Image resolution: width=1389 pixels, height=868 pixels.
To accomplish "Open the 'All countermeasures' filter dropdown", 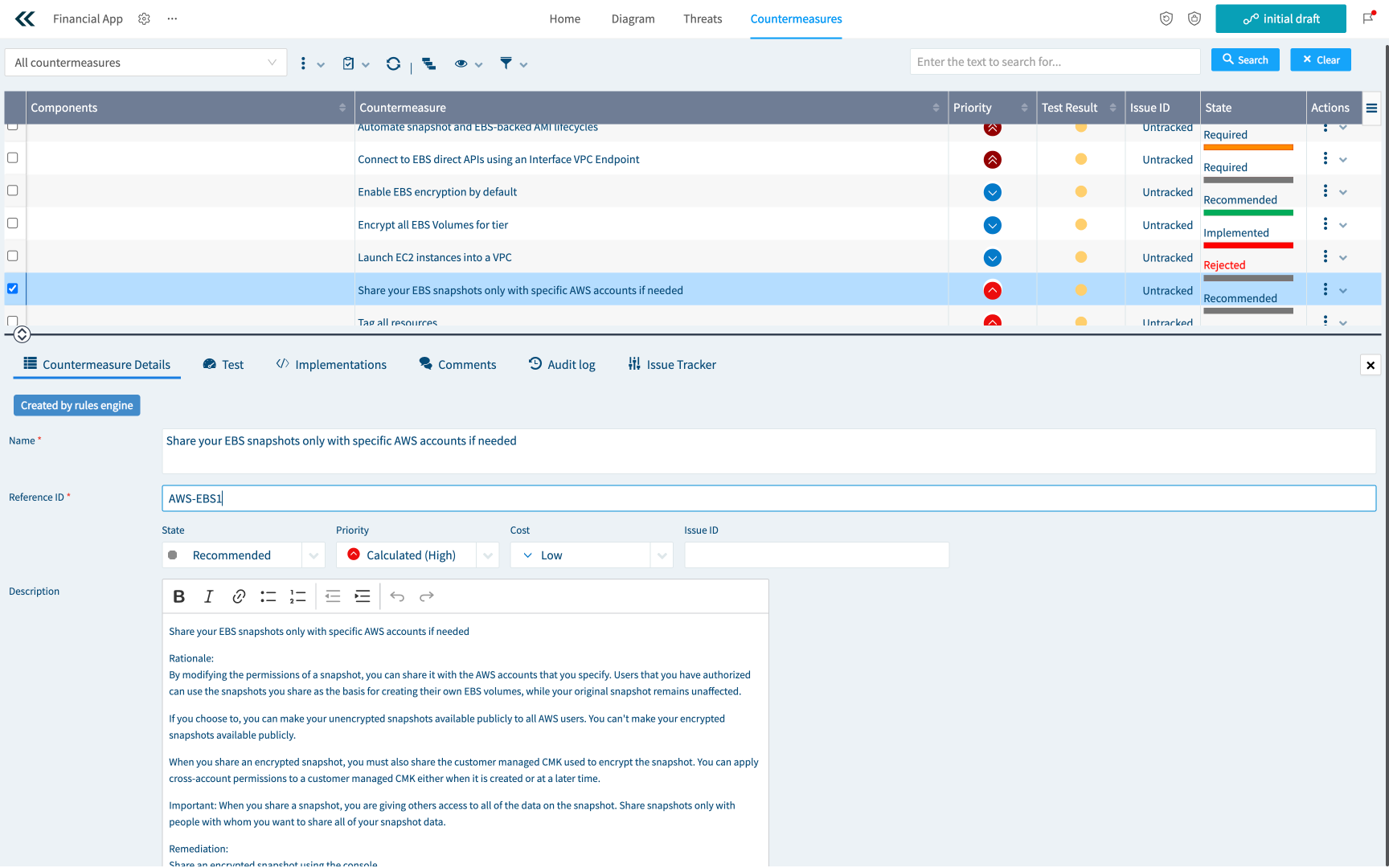I will click(x=145, y=62).
